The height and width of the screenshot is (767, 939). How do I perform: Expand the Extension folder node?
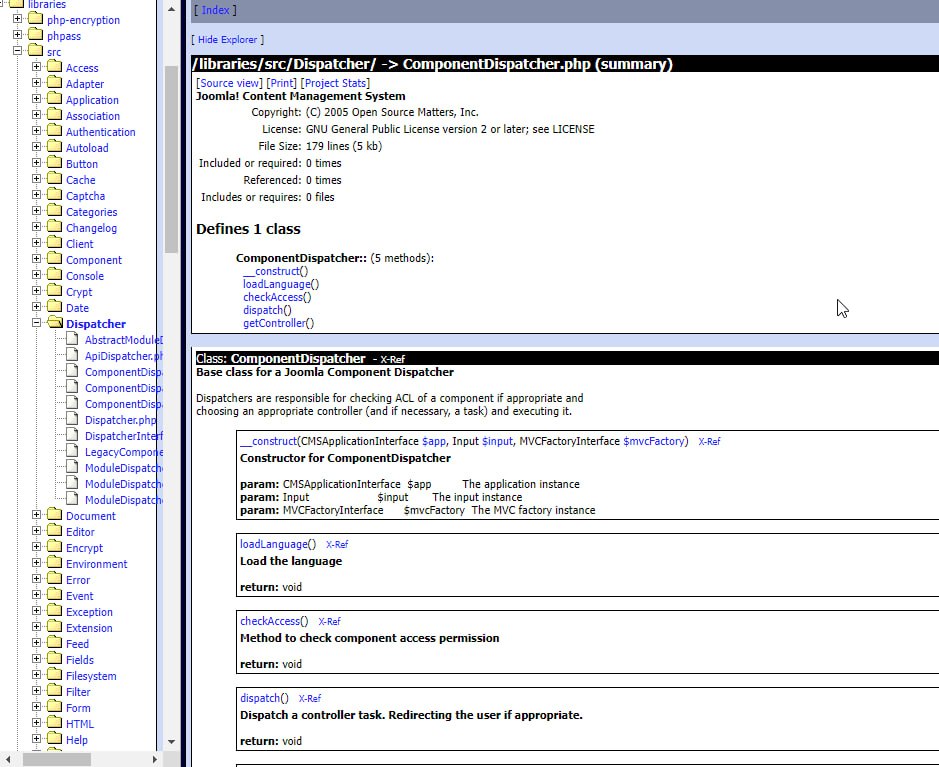pos(37,627)
